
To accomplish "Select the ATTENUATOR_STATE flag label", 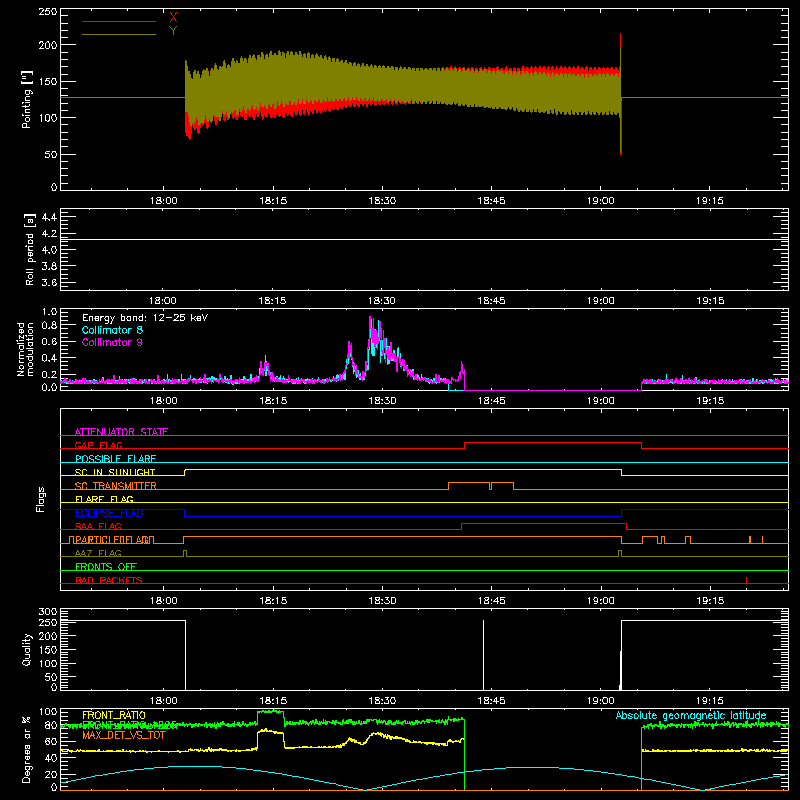I will tap(121, 432).
